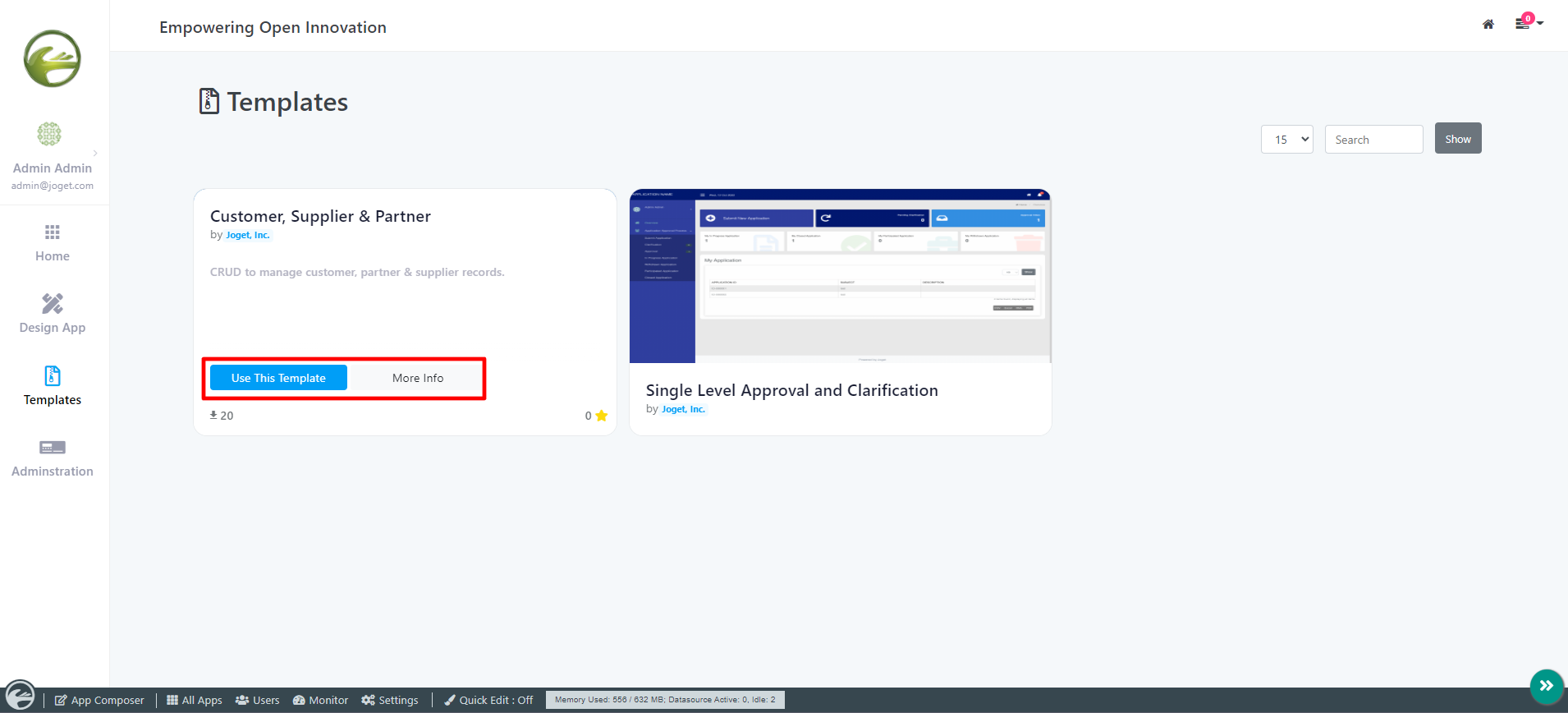Click the Templates heading zip-file icon
Image resolution: width=1568 pixels, height=713 pixels.
click(209, 101)
